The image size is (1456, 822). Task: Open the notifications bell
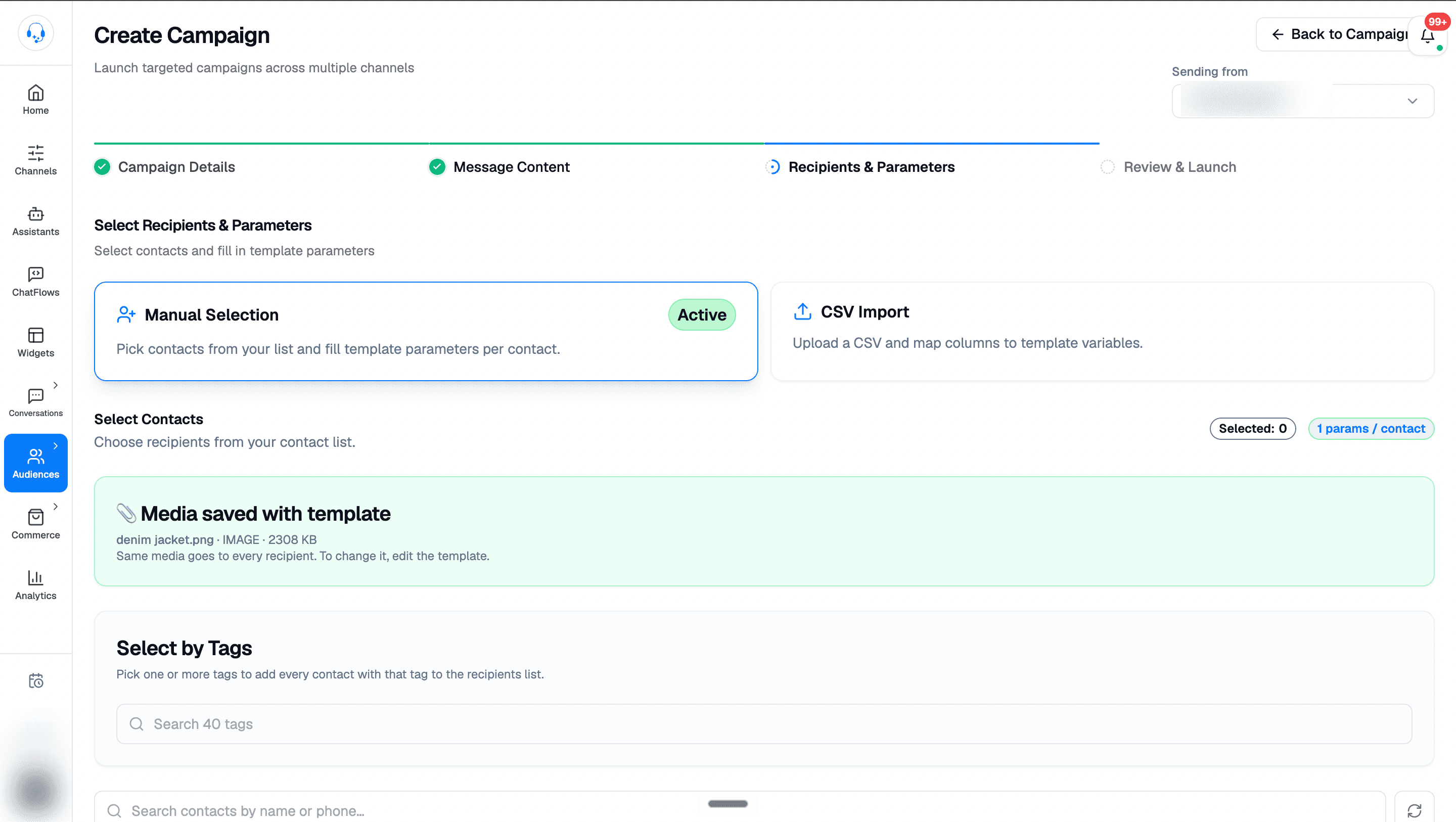1427,35
